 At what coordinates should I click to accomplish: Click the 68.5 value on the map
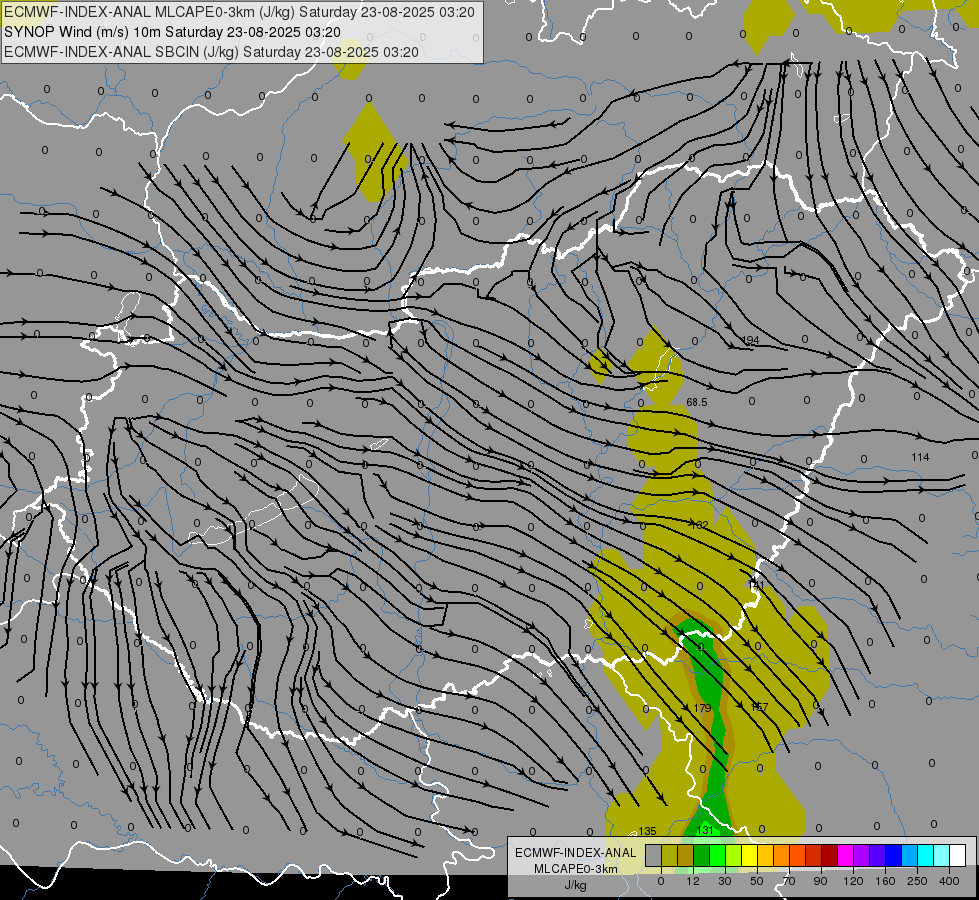(697, 402)
